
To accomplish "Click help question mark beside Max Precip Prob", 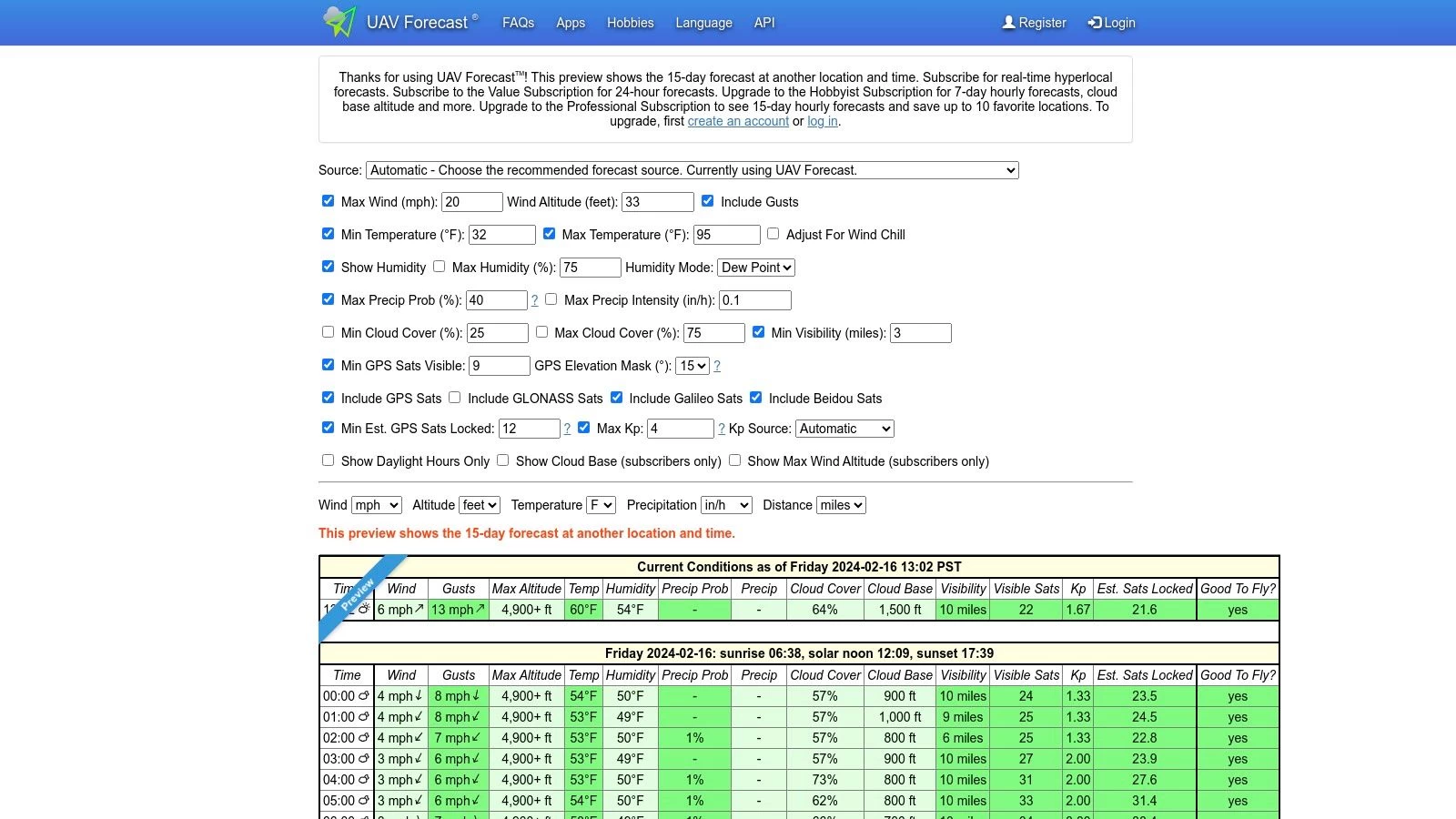I will point(534,300).
